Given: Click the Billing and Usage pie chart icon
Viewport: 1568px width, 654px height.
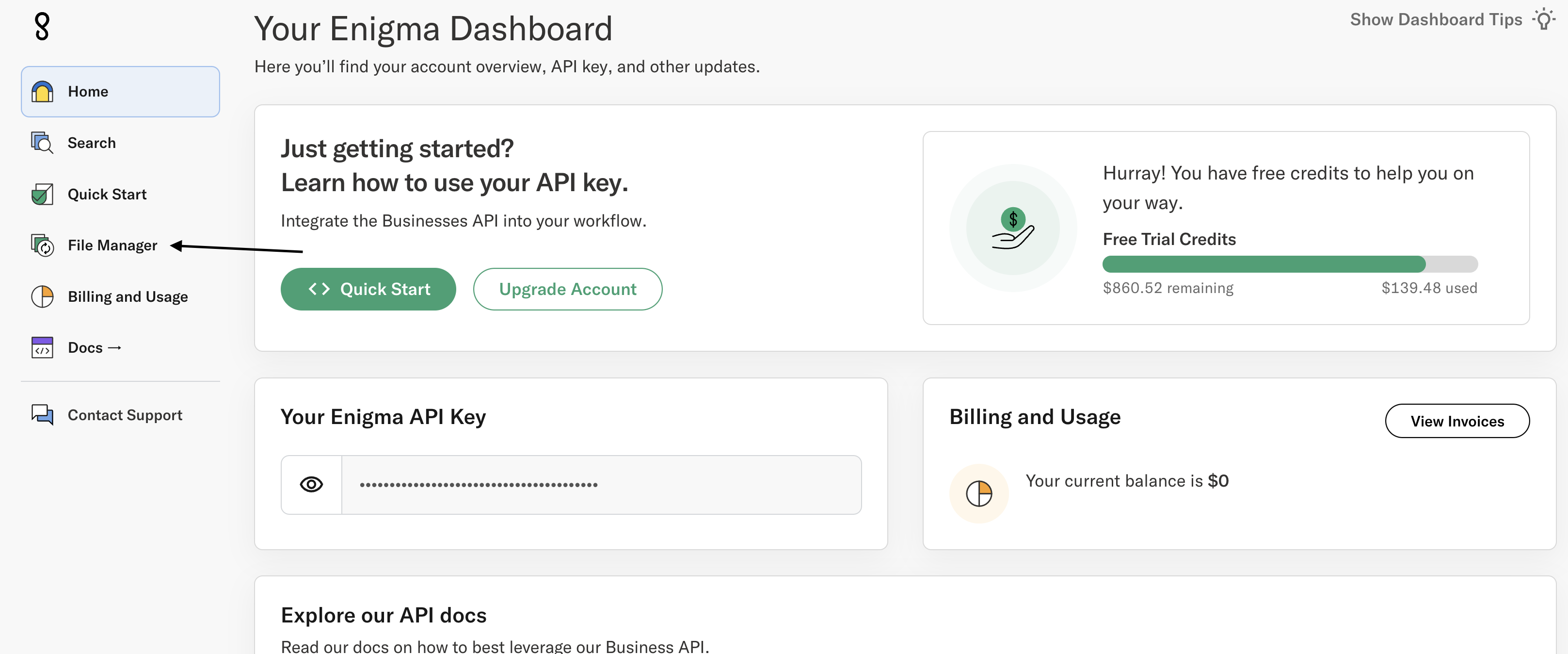Looking at the screenshot, I should pyautogui.click(x=41, y=296).
